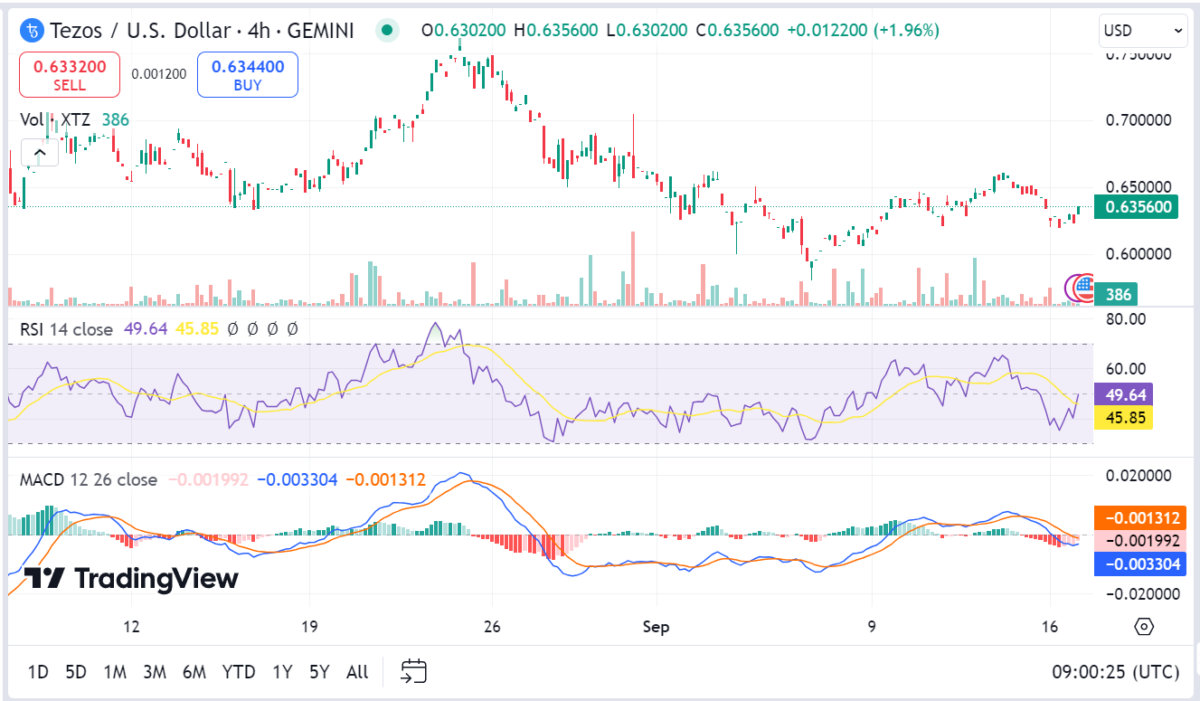Select the MACD 12 26 close label
The height and width of the screenshot is (701, 1200).
(88, 480)
